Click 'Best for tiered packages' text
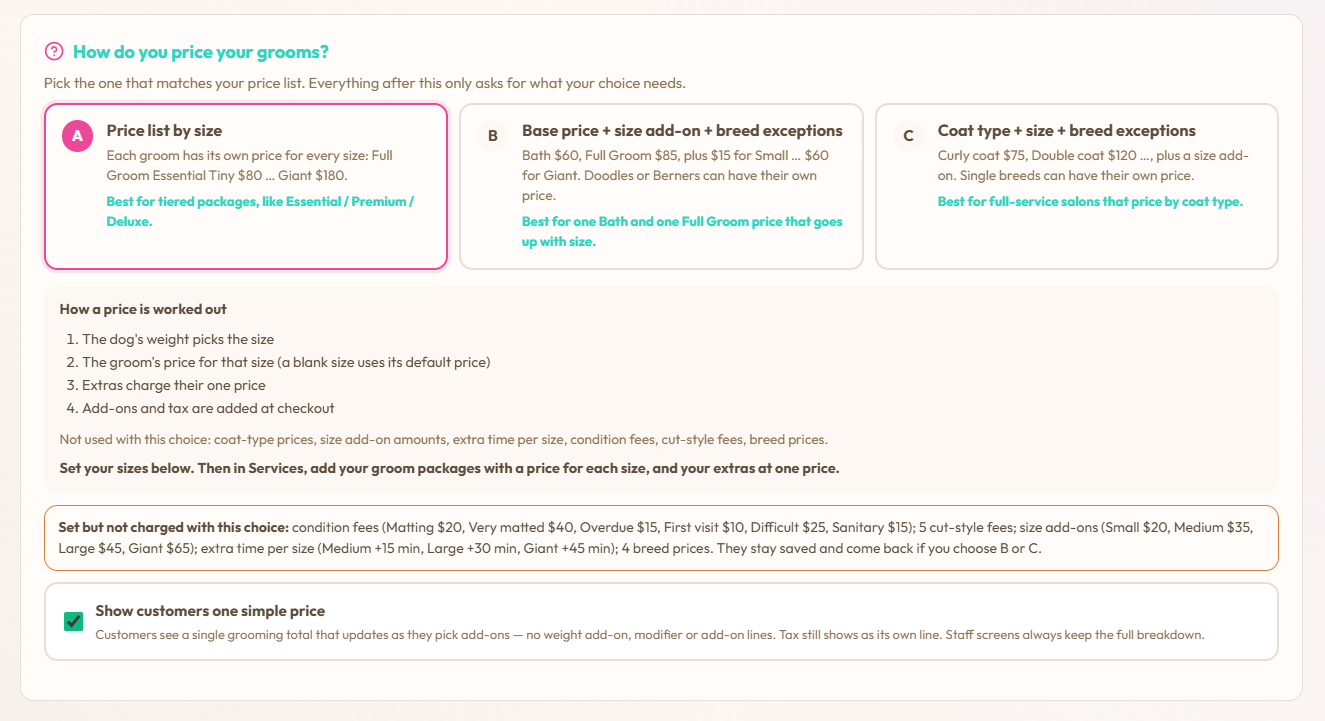Image resolution: width=1325 pixels, height=721 pixels. 260,211
